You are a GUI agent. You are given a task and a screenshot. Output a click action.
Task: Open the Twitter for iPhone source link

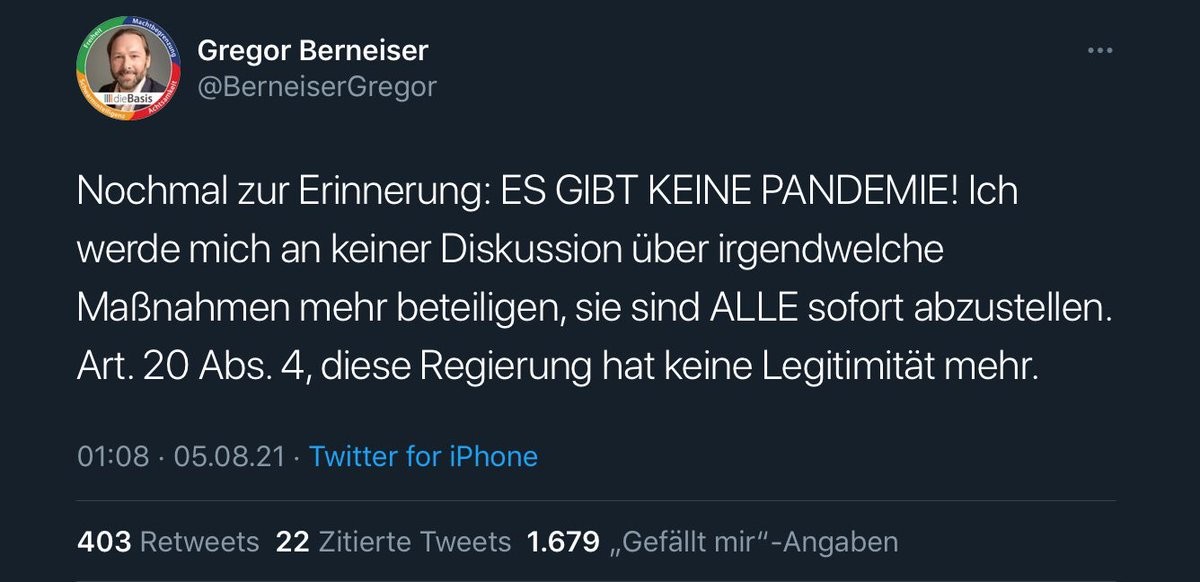coord(423,457)
